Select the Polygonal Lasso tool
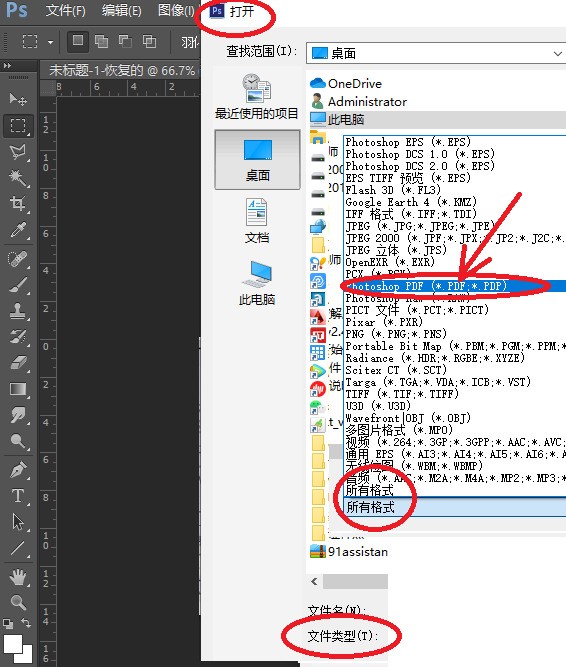 click(17, 152)
